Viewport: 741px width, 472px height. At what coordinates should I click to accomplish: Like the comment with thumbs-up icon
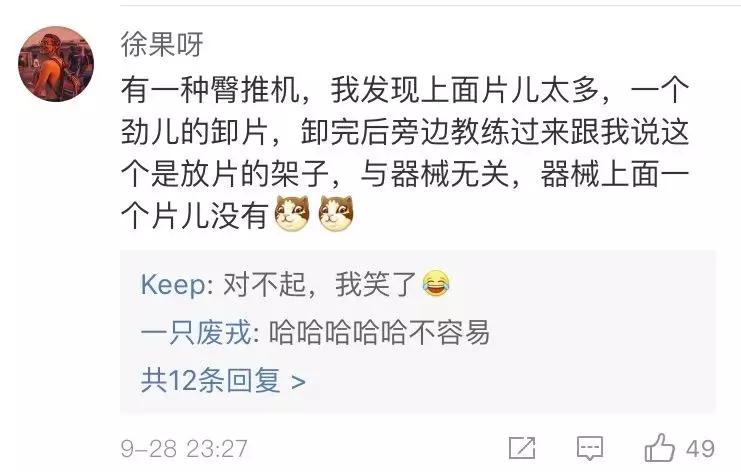click(x=659, y=447)
